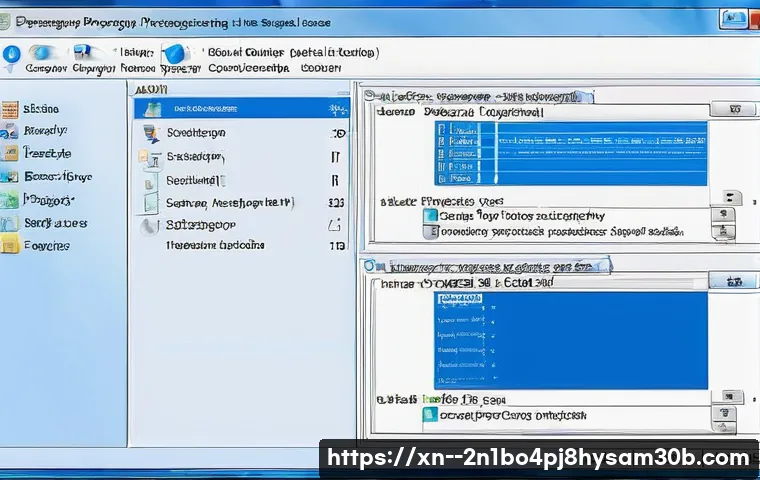Click the lower panel's blue top-right button
This screenshot has width=760, height=480.
coord(733,281)
